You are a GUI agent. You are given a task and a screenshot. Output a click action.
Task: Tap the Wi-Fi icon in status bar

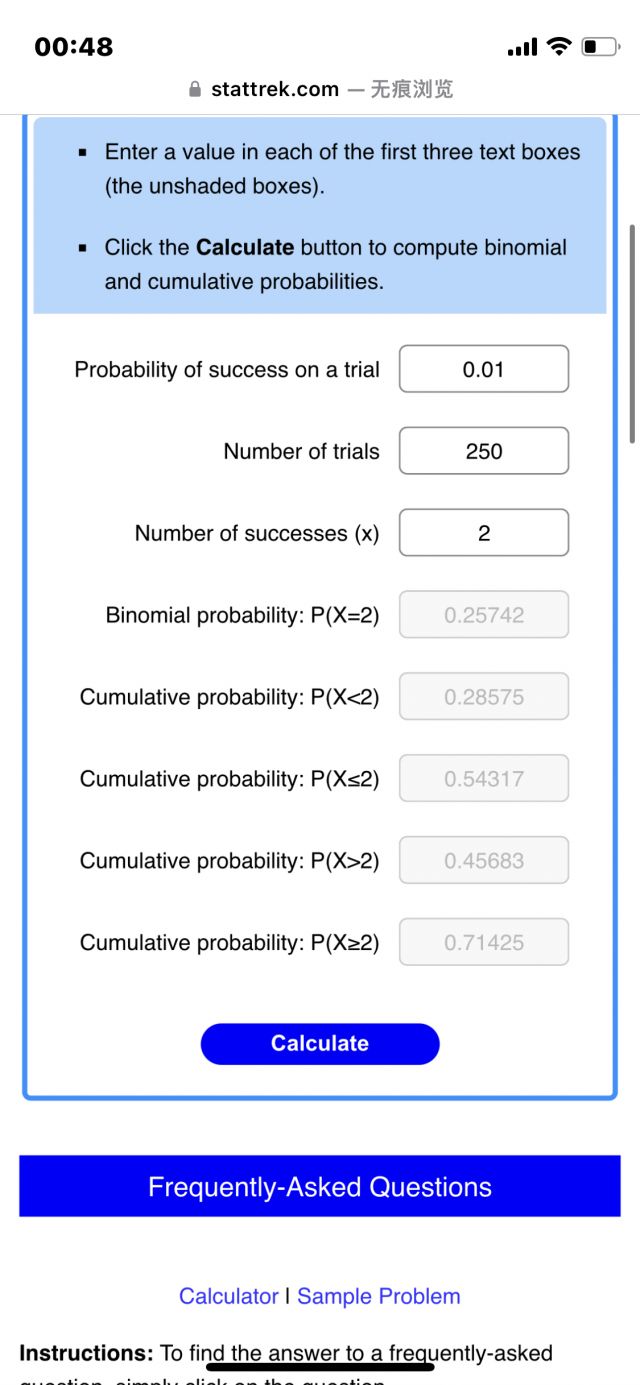(x=560, y=46)
